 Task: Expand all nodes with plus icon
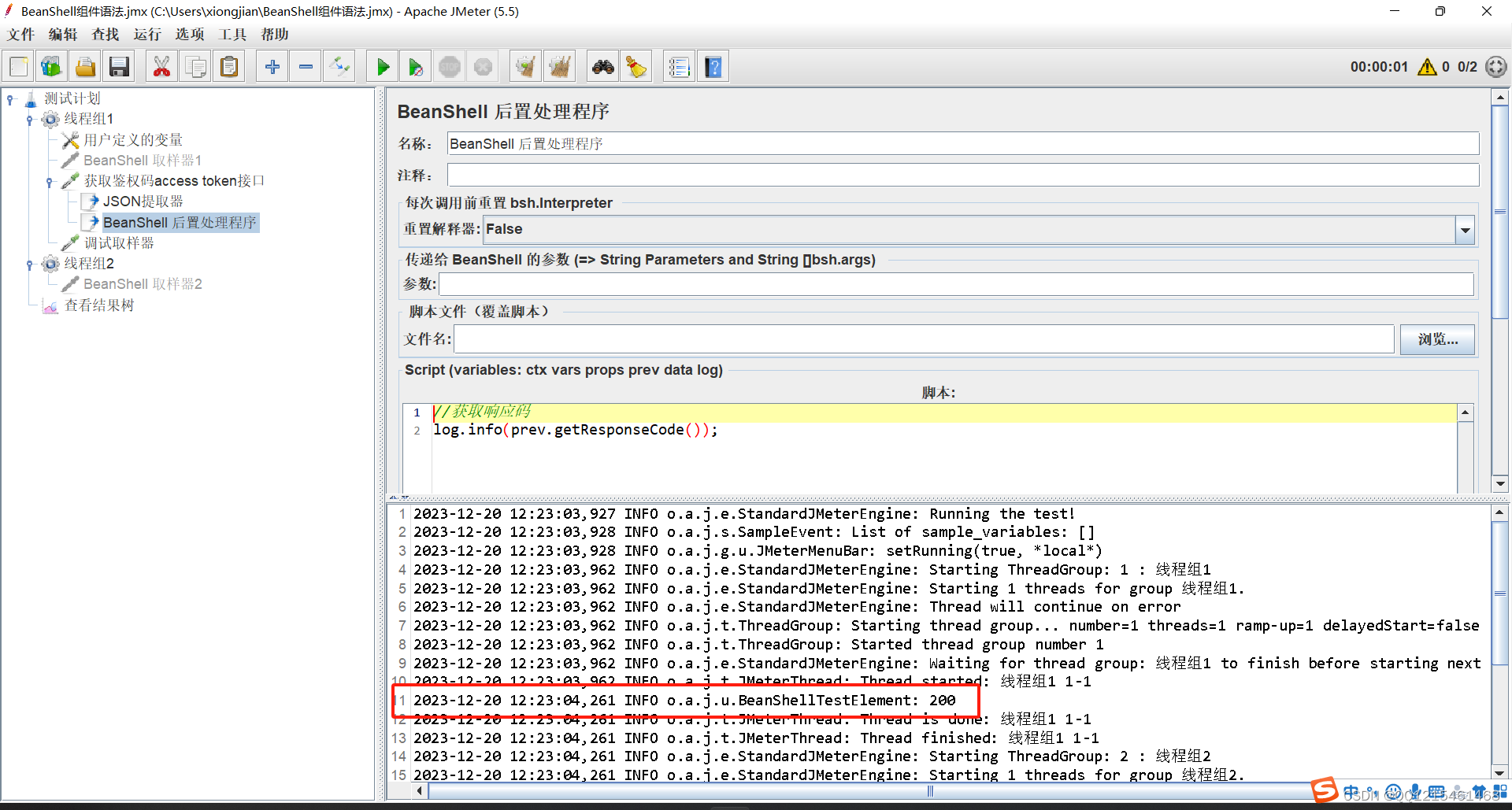272,67
